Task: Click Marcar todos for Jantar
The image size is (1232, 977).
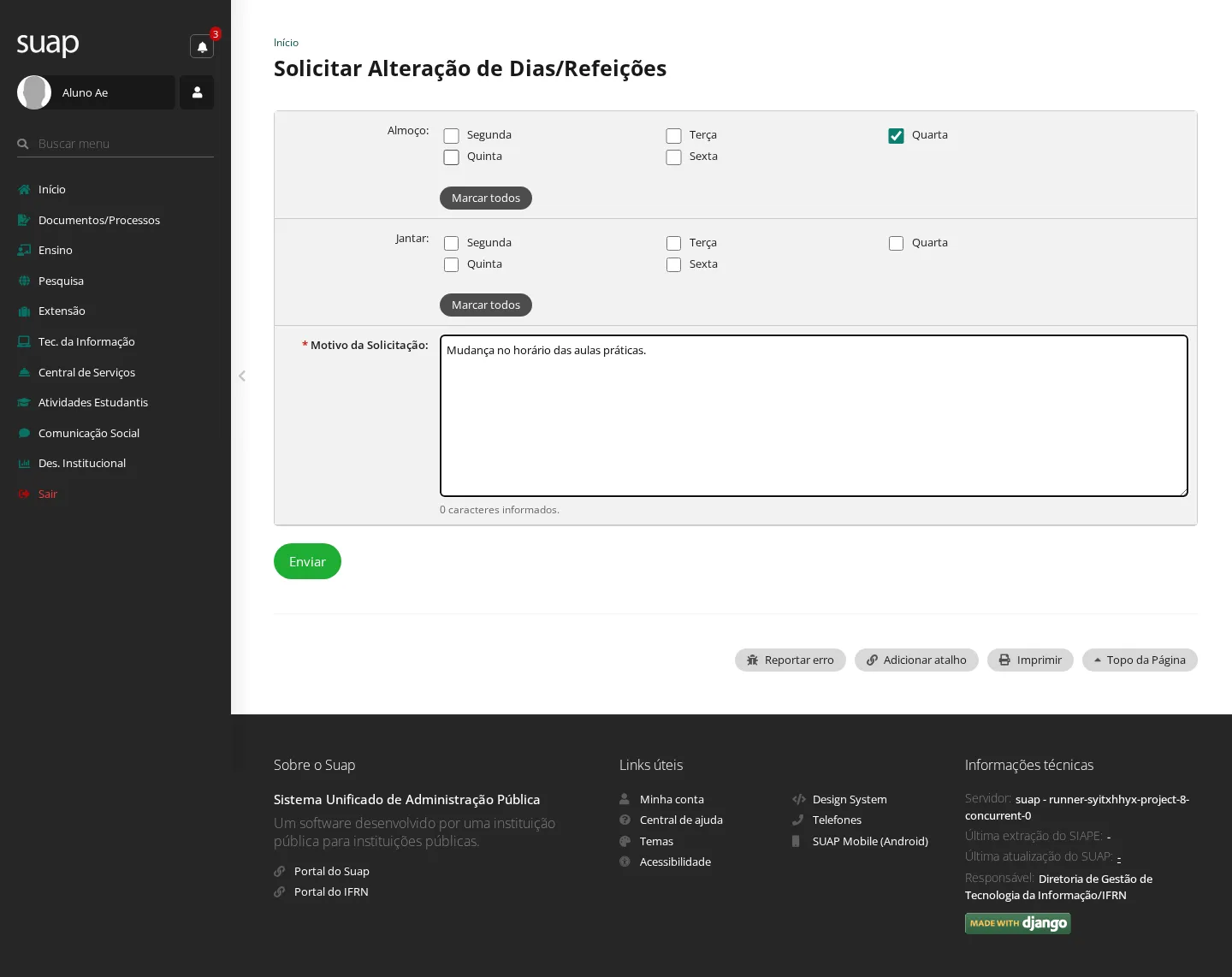Action: 486,305
